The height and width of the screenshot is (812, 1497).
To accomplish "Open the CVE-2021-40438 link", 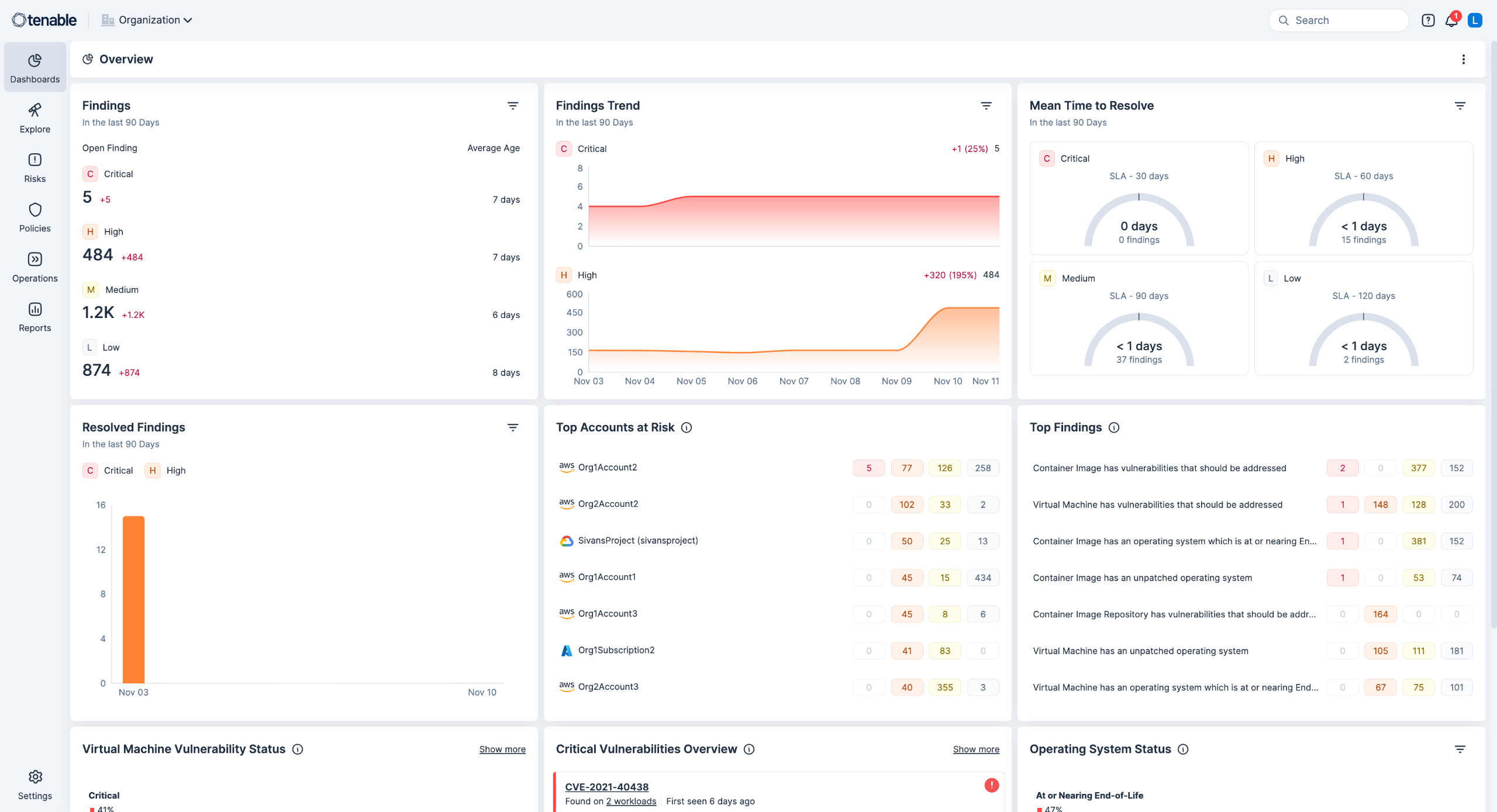I will coord(606,787).
